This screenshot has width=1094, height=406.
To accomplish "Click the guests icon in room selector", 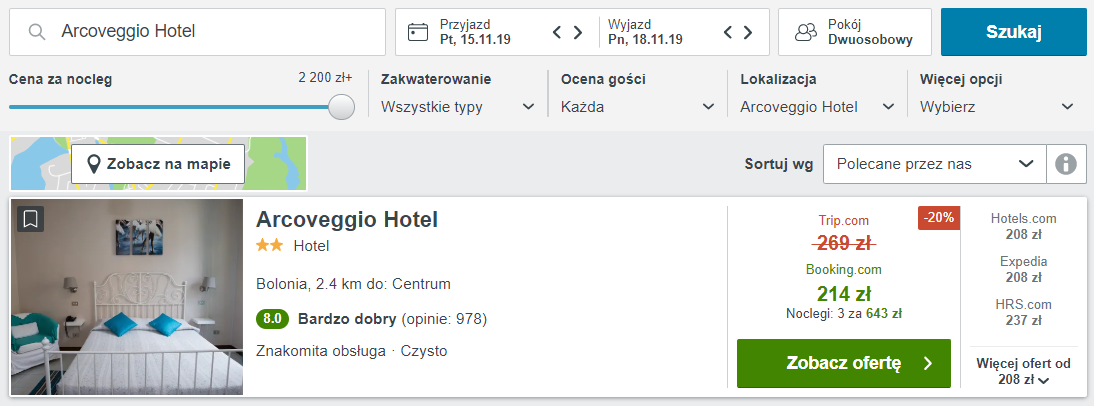I will click(806, 32).
